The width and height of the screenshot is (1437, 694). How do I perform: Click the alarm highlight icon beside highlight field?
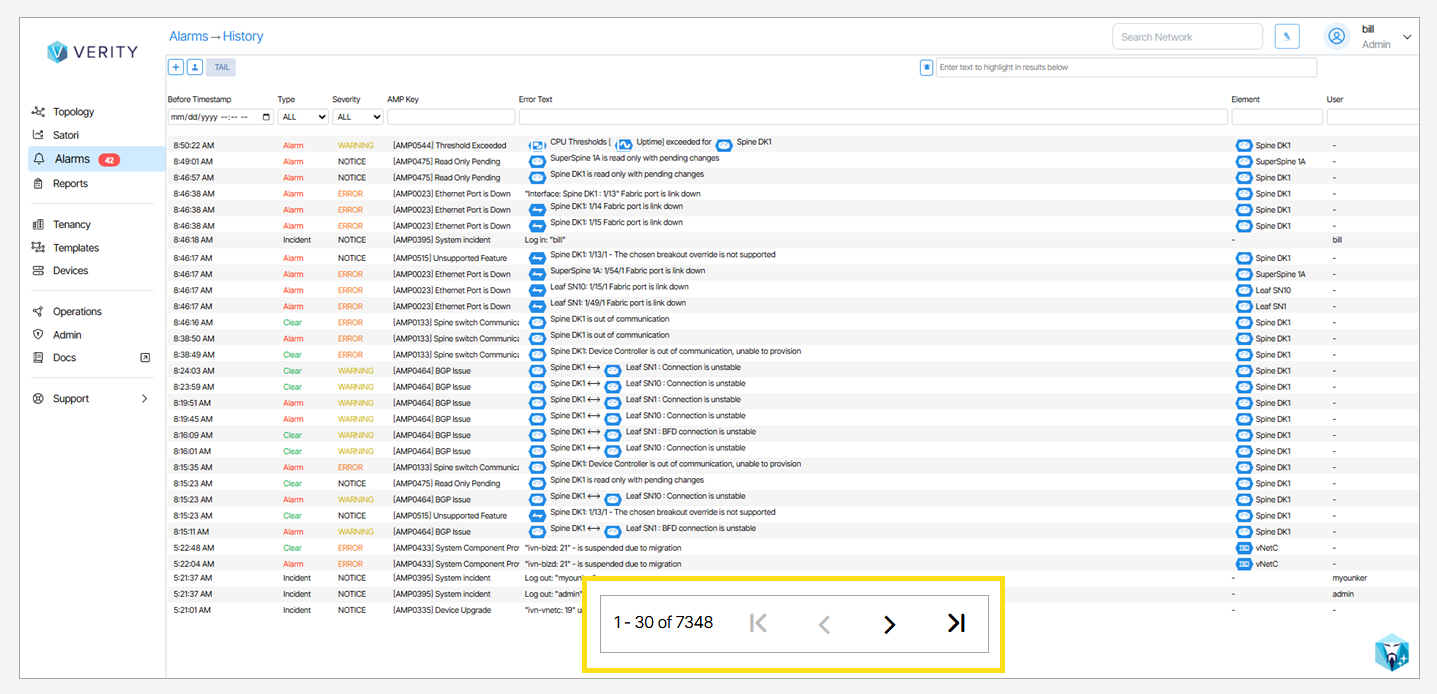(927, 67)
